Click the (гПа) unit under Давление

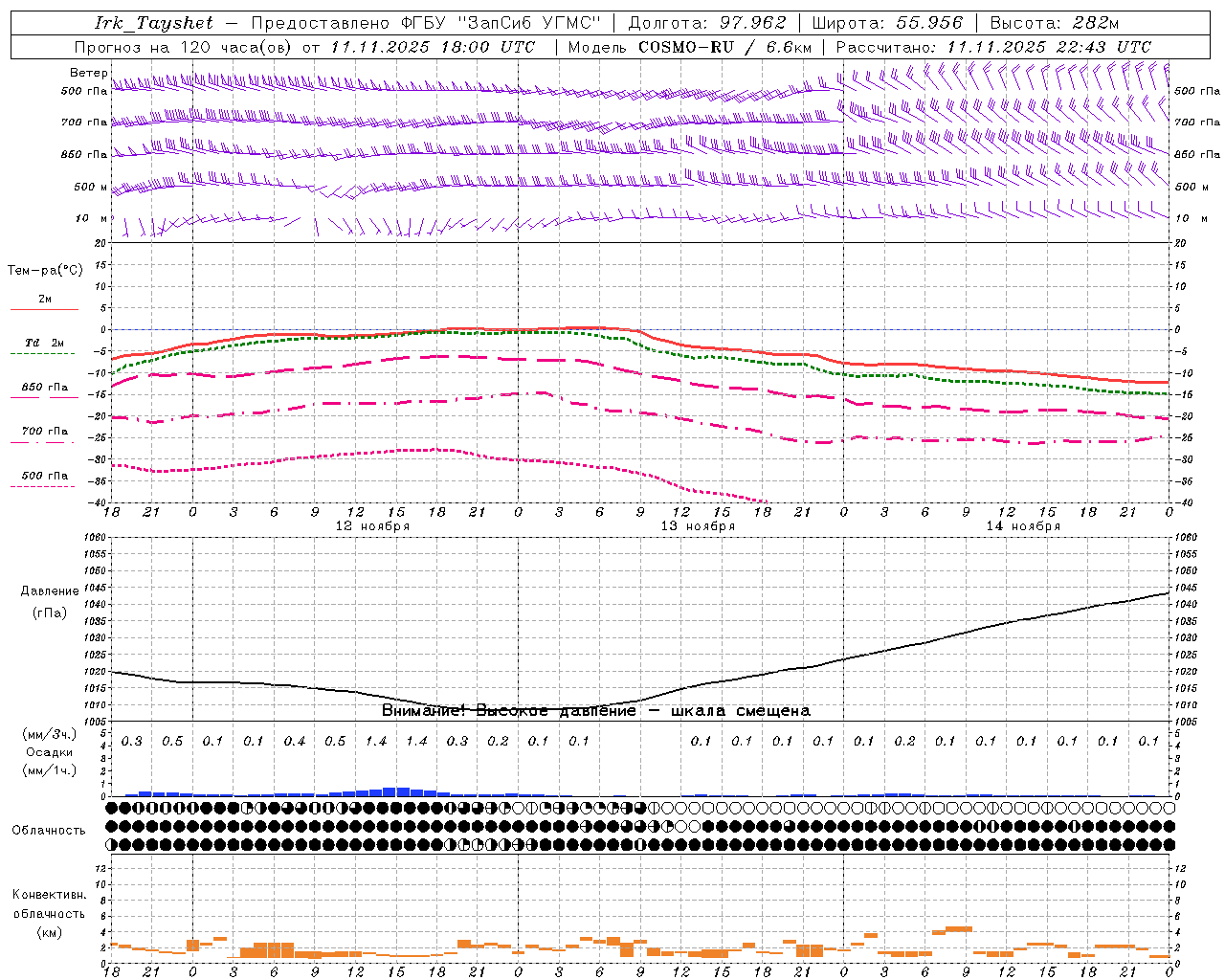click(x=50, y=613)
